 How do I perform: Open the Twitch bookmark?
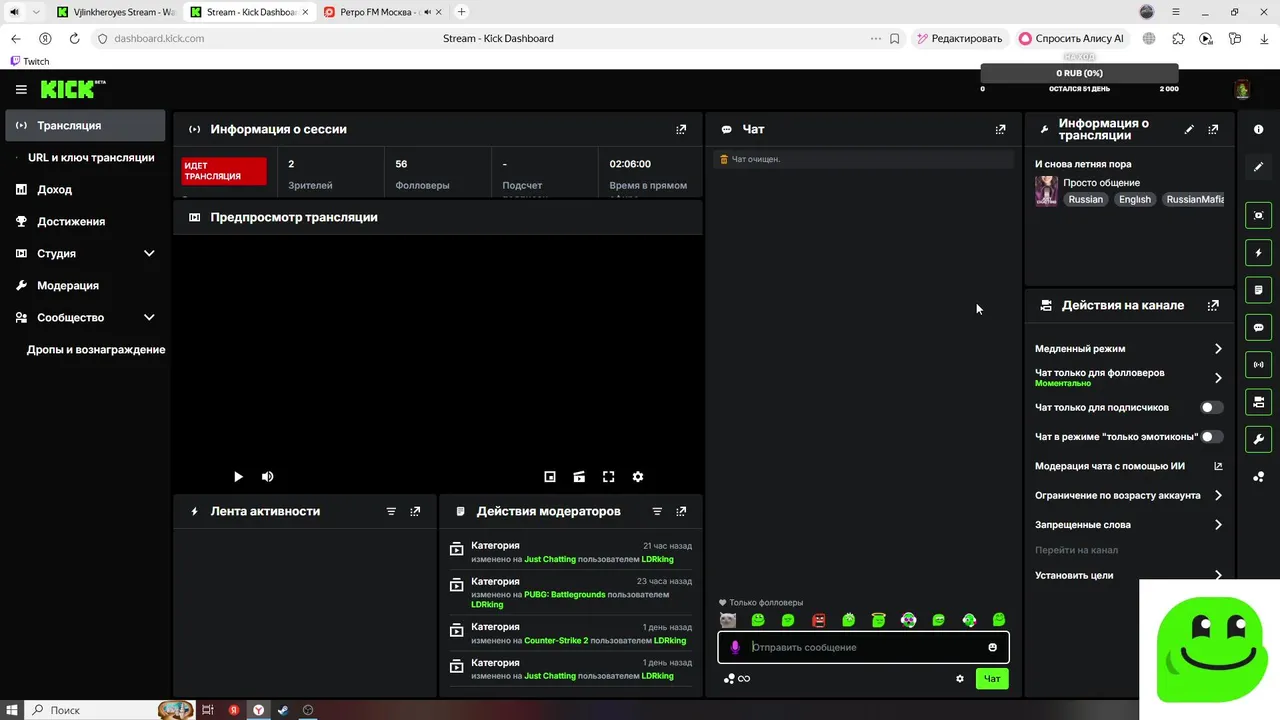pyautogui.click(x=29, y=61)
